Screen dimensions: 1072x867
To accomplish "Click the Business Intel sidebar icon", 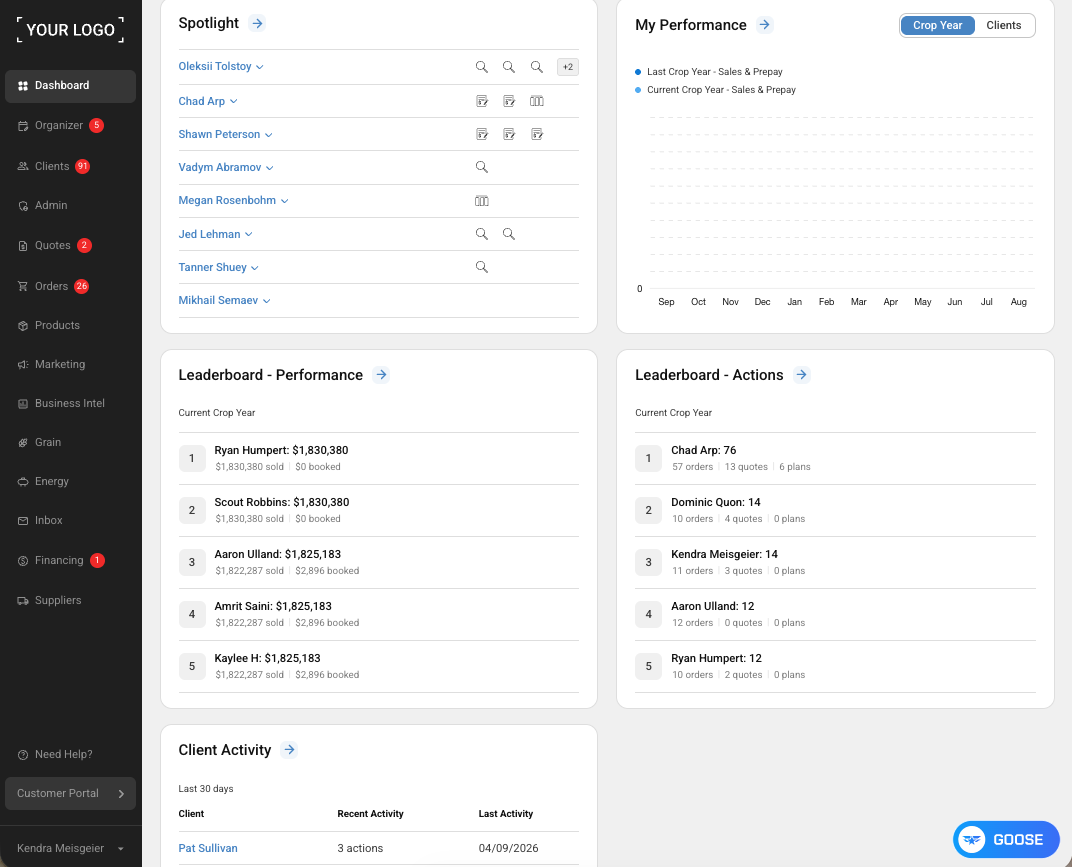I will coord(23,403).
